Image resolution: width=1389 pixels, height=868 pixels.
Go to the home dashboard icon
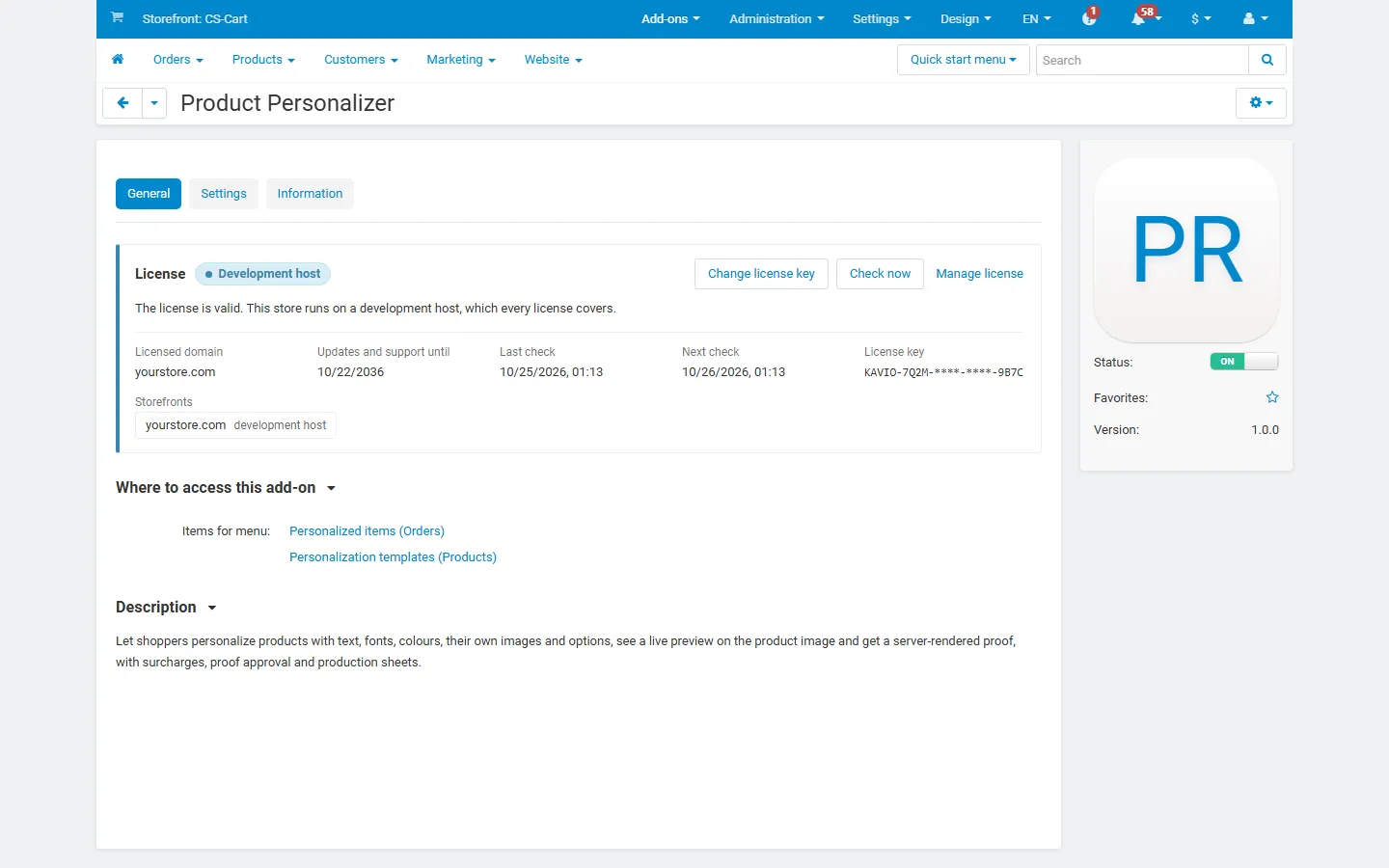click(118, 59)
